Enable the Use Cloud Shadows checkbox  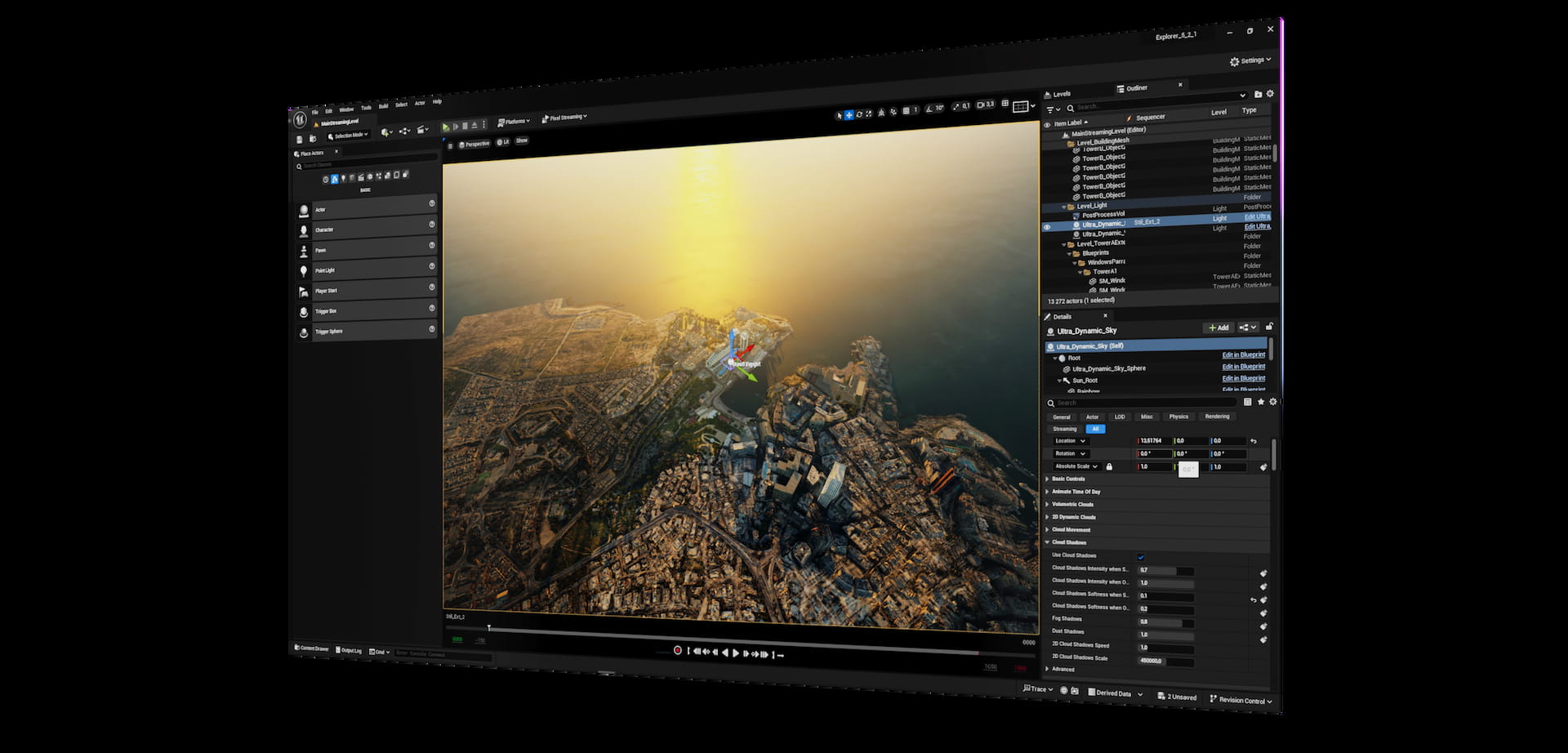(x=1141, y=555)
